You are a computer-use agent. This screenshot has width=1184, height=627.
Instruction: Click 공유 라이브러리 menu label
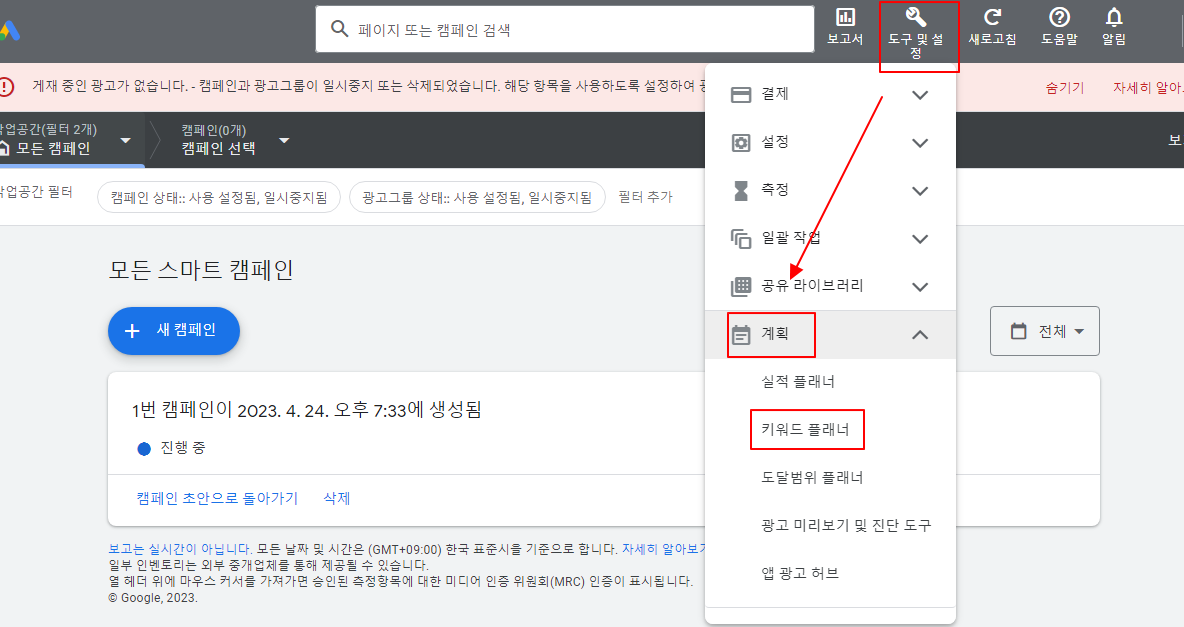click(x=812, y=286)
